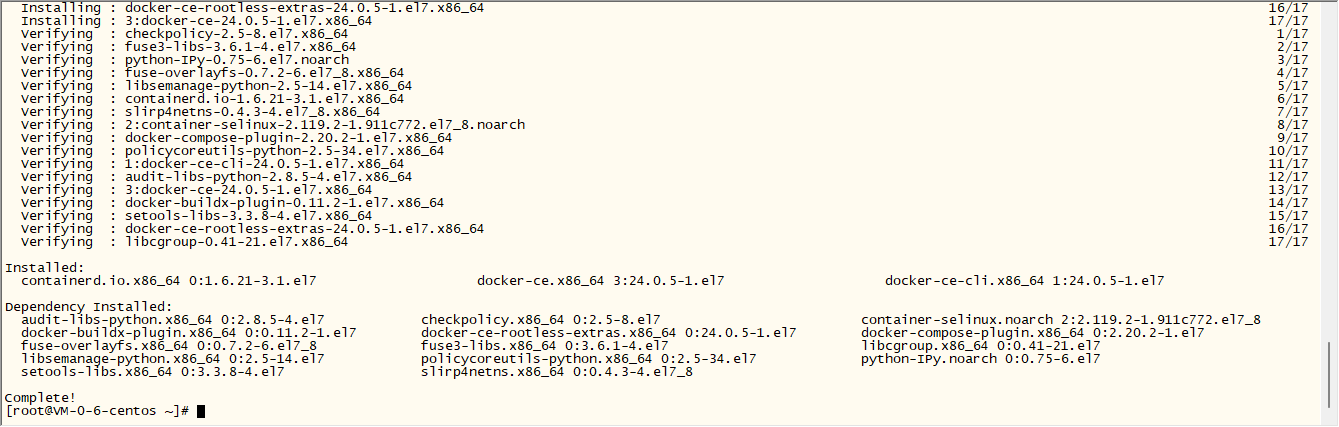The width and height of the screenshot is (1339, 427).
Task: Click the 'Installed:' heading
Action: pos(45,268)
